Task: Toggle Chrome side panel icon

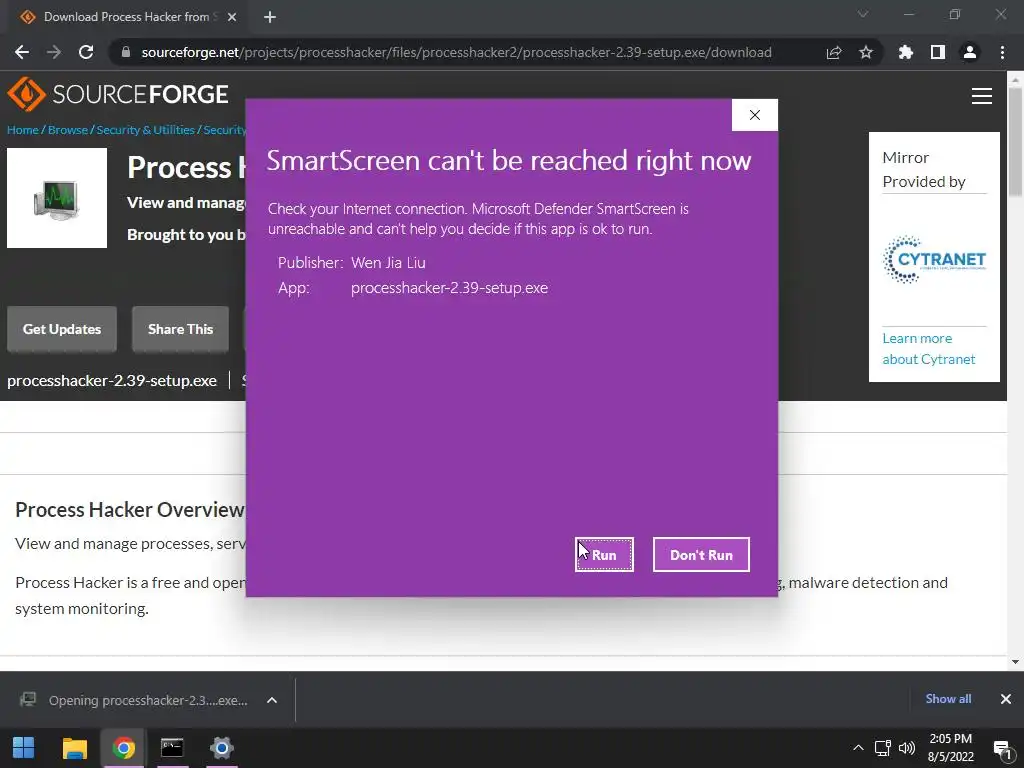Action: 938,52
